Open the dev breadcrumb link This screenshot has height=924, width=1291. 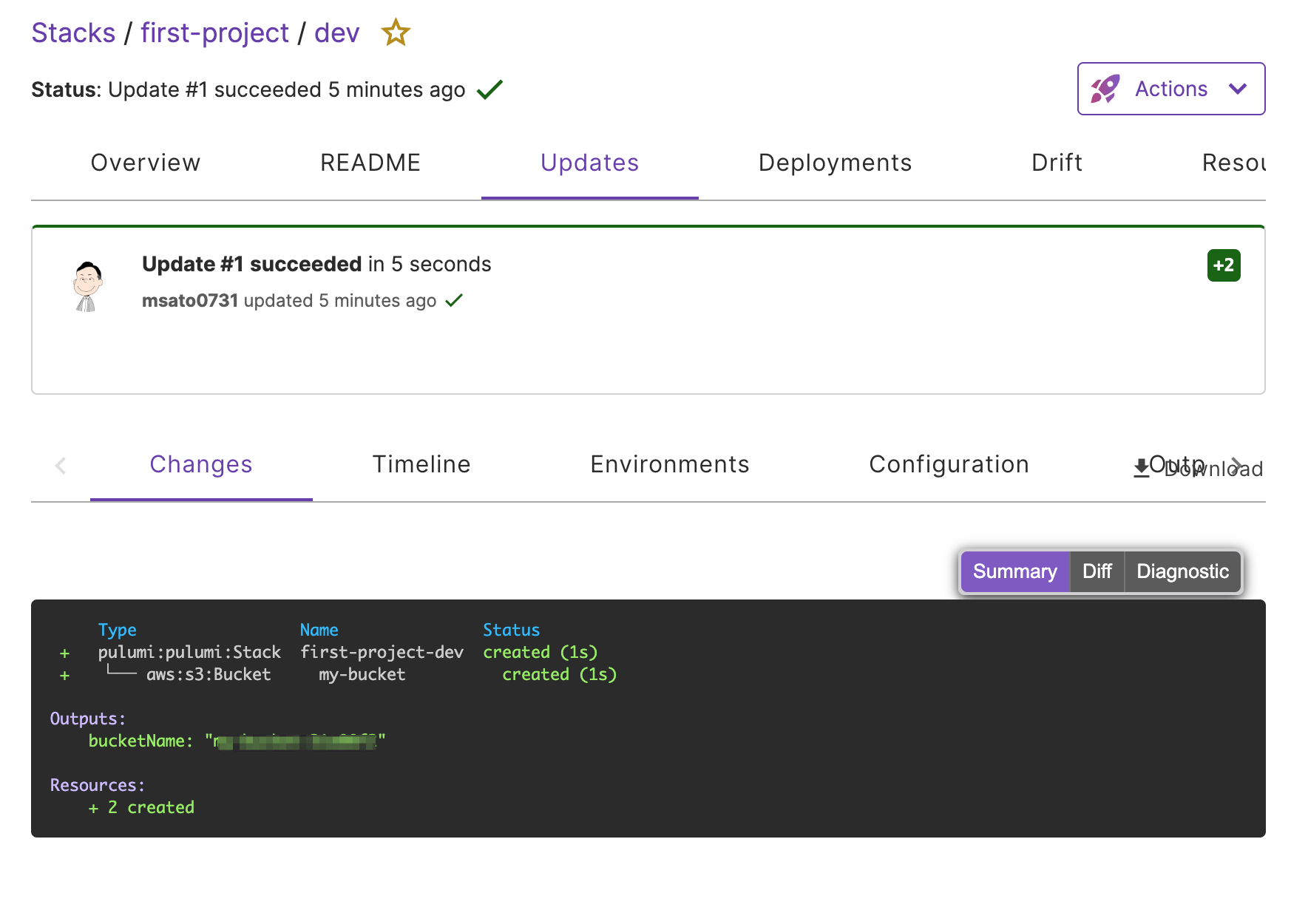336,33
